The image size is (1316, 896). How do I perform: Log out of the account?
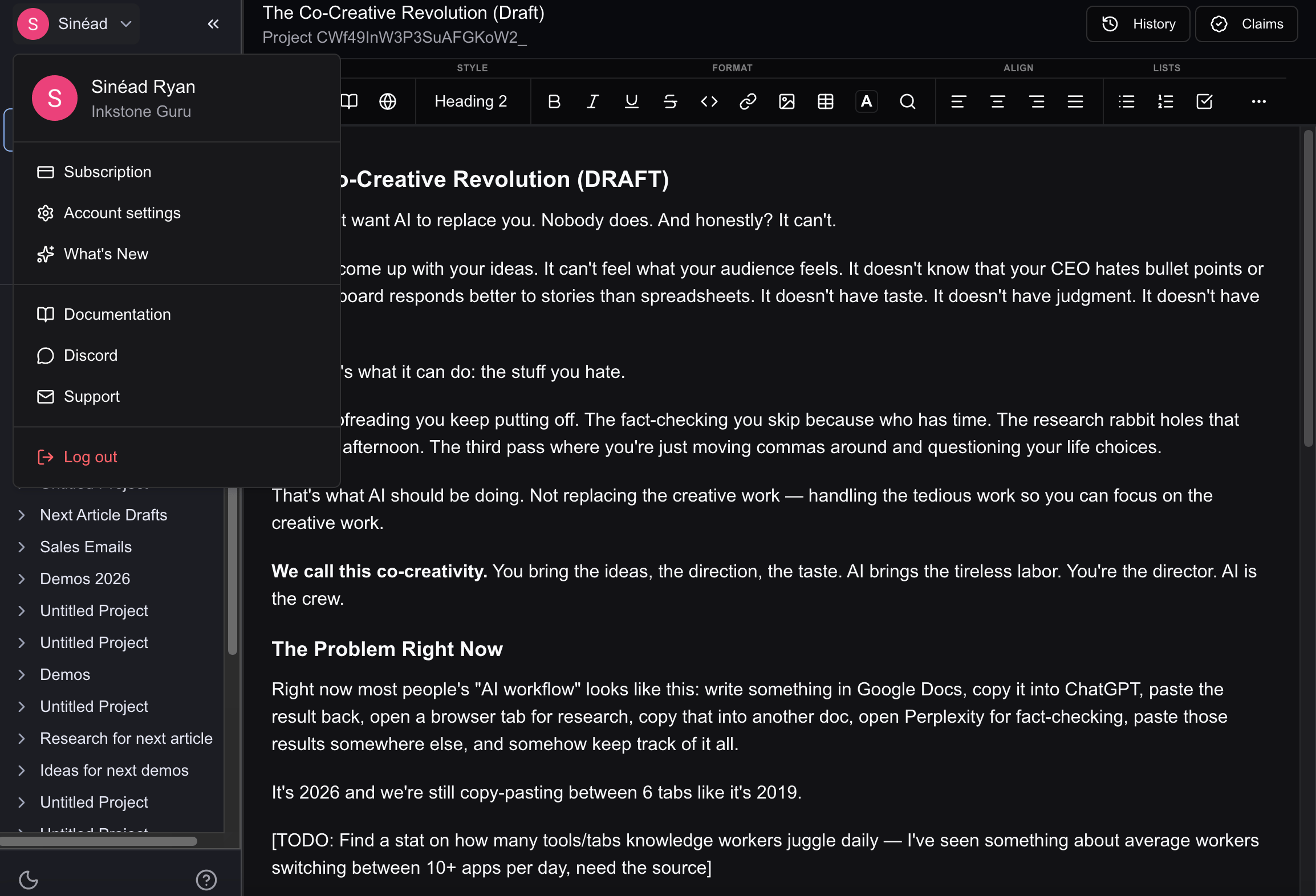[x=177, y=457]
